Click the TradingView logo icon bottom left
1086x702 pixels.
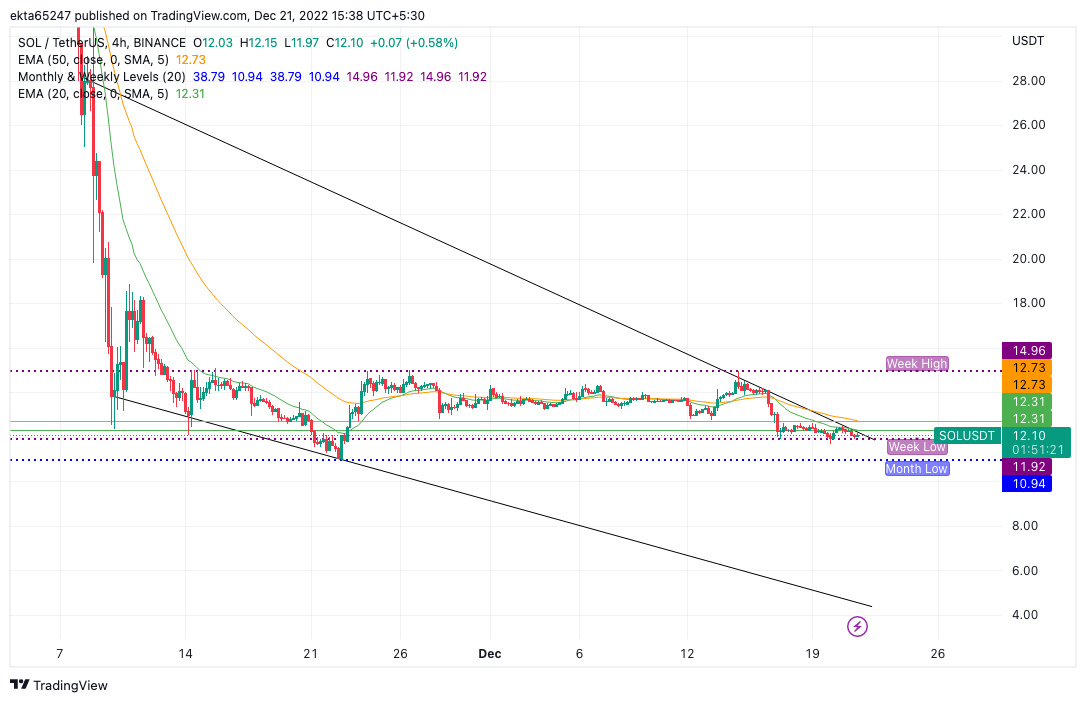tap(20, 686)
